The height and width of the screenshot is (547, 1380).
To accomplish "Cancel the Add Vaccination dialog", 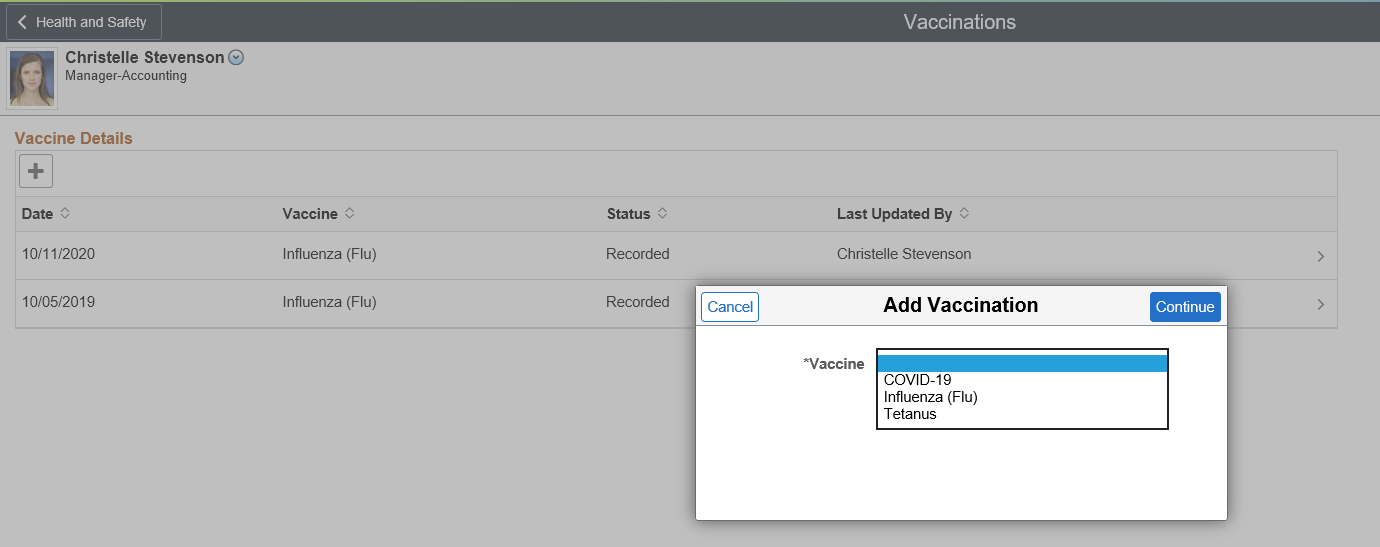I will (x=730, y=307).
